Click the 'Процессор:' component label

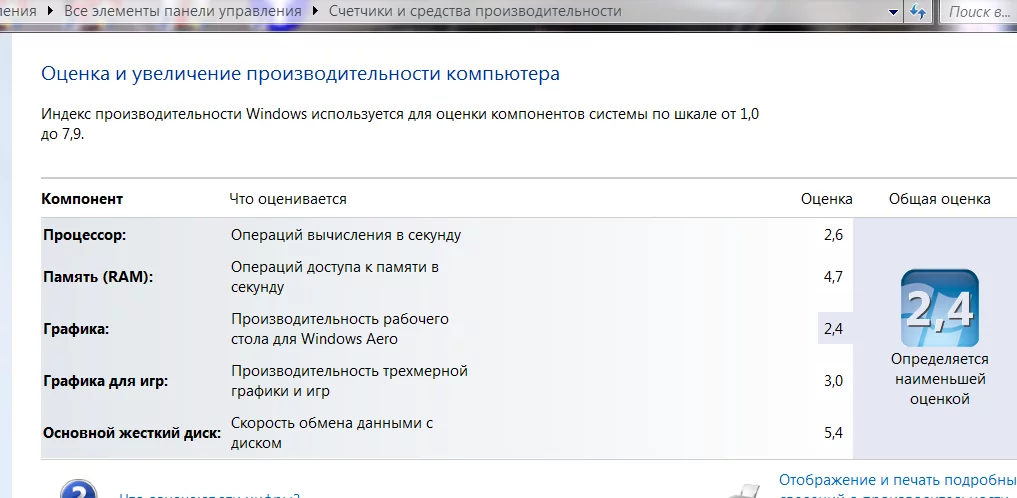pyautogui.click(x=84, y=235)
